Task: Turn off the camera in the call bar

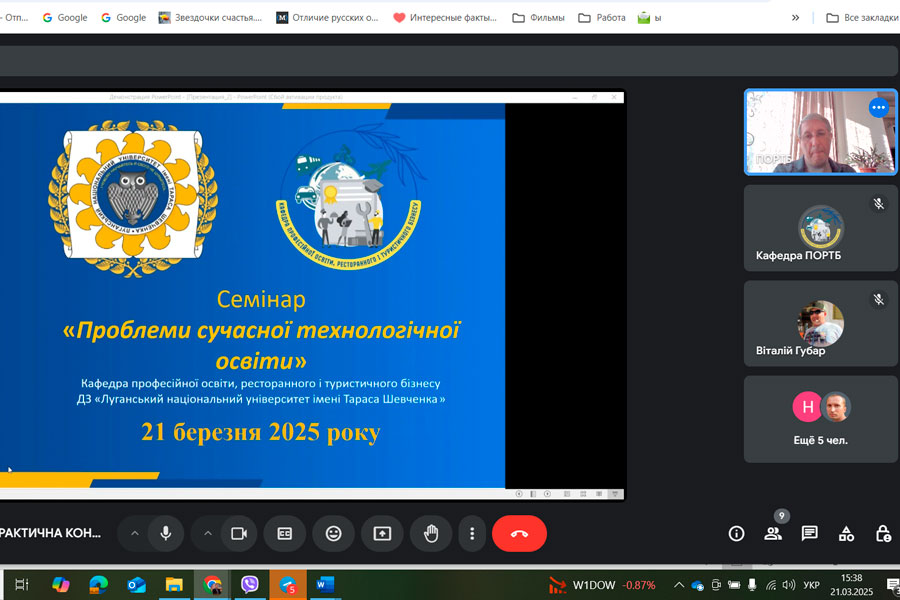Action: click(x=239, y=534)
